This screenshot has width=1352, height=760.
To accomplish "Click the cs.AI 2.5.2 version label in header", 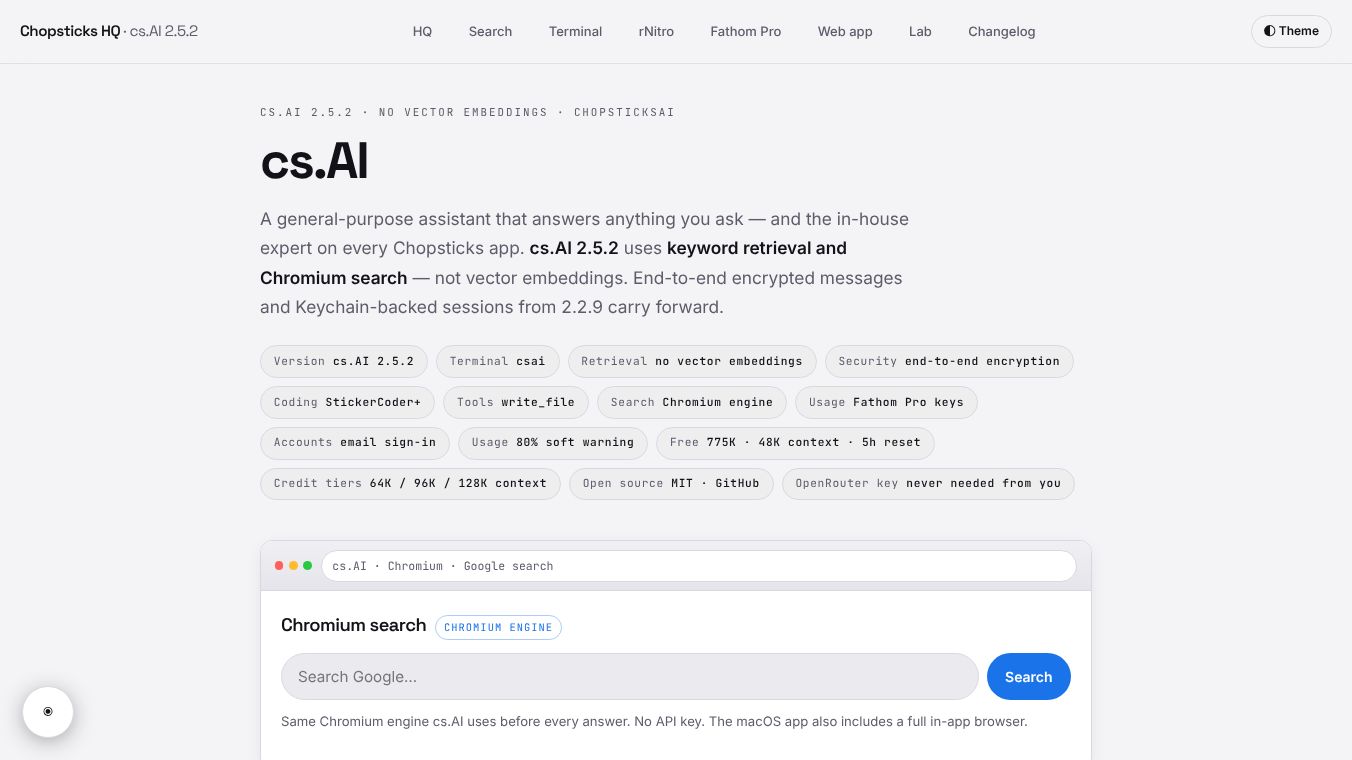I will pyautogui.click(x=163, y=31).
